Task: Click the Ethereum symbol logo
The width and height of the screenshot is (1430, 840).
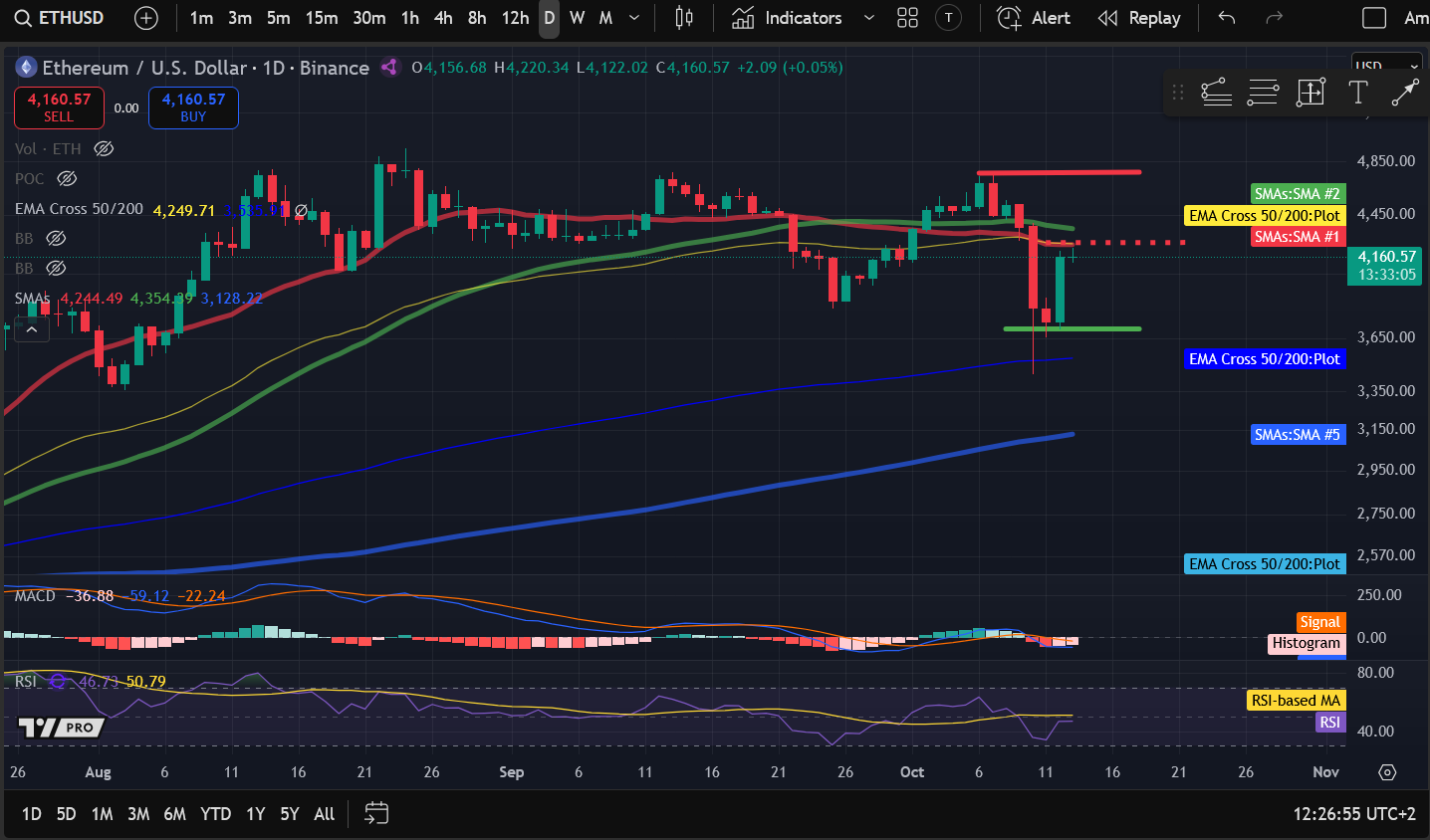Action: pos(26,68)
